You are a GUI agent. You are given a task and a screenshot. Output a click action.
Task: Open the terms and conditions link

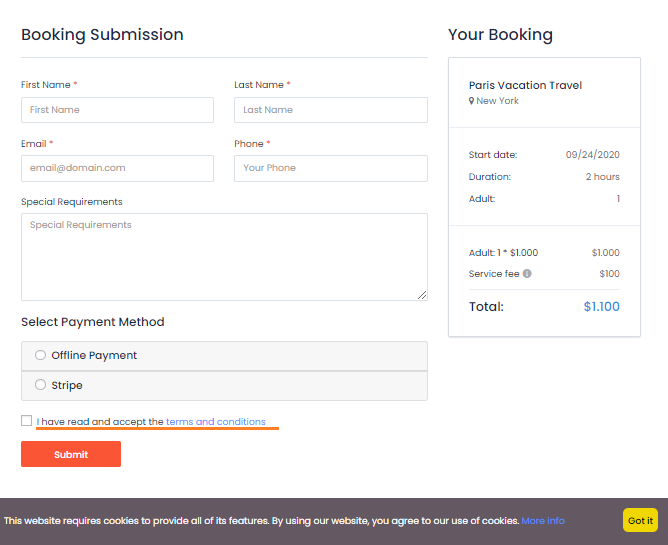(216, 422)
